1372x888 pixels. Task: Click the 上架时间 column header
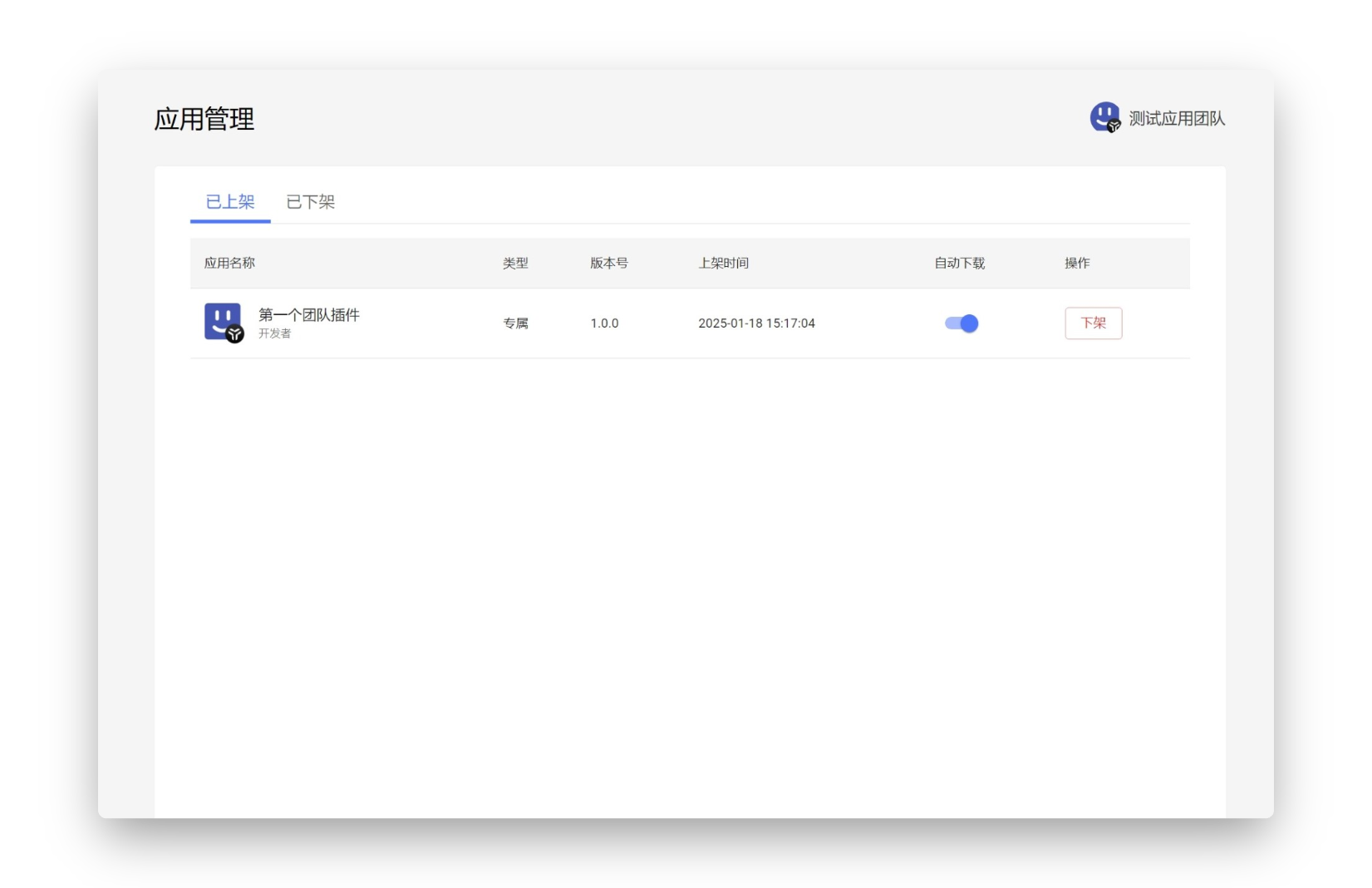[x=724, y=263]
